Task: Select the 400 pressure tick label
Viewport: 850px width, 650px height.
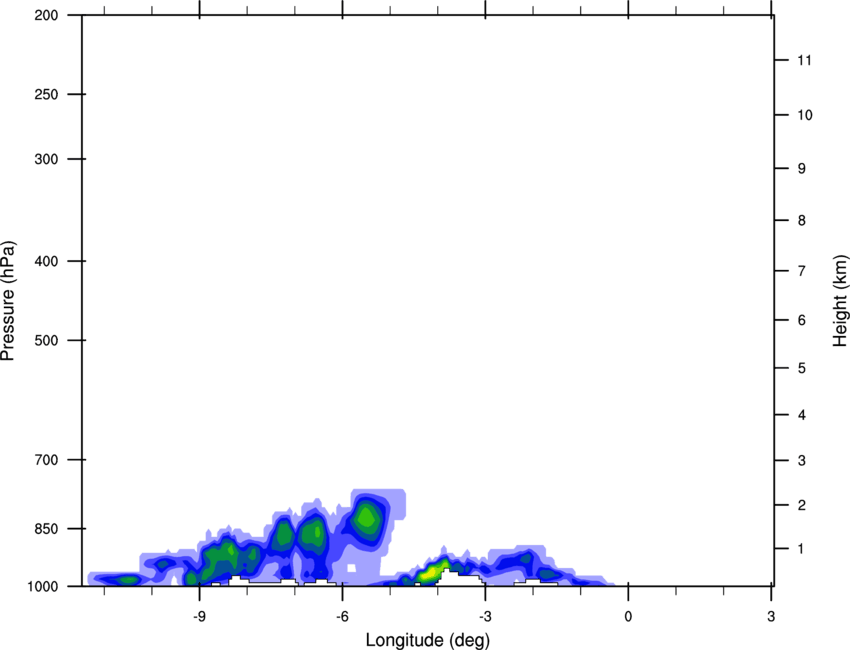Action: pyautogui.click(x=46, y=261)
